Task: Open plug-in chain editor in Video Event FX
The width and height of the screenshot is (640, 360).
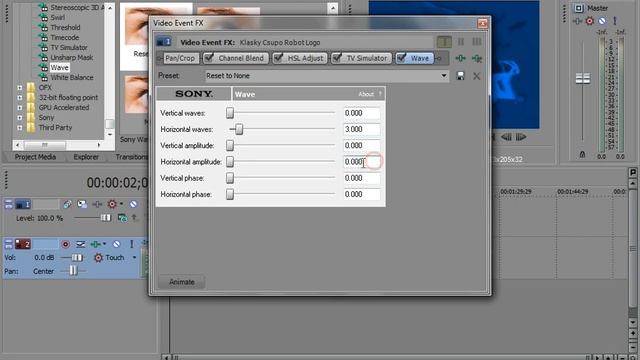Action: click(460, 58)
